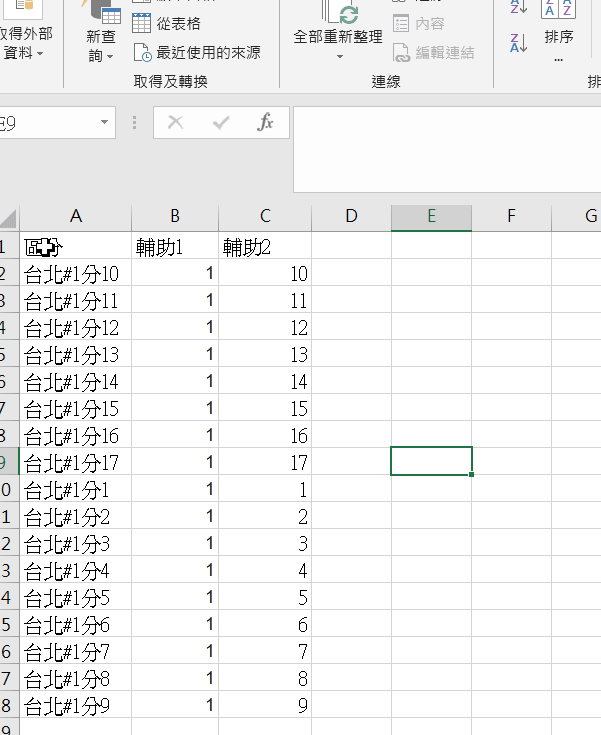The image size is (601, 735).
Task: Select column D header
Action: [351, 217]
